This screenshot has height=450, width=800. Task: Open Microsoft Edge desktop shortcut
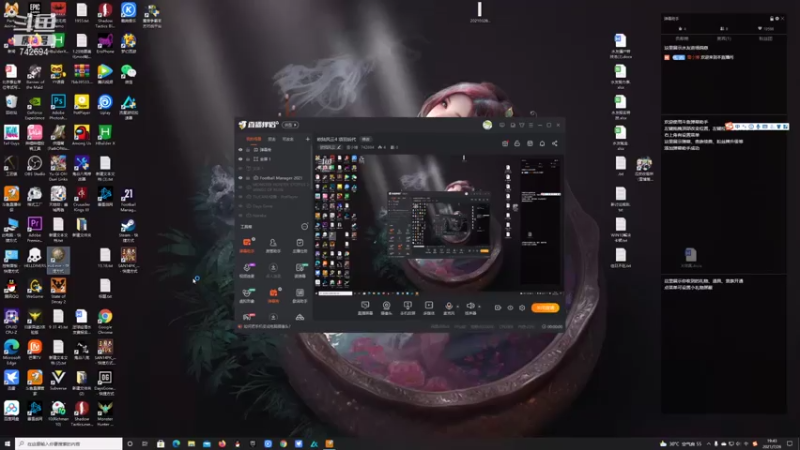click(x=11, y=352)
